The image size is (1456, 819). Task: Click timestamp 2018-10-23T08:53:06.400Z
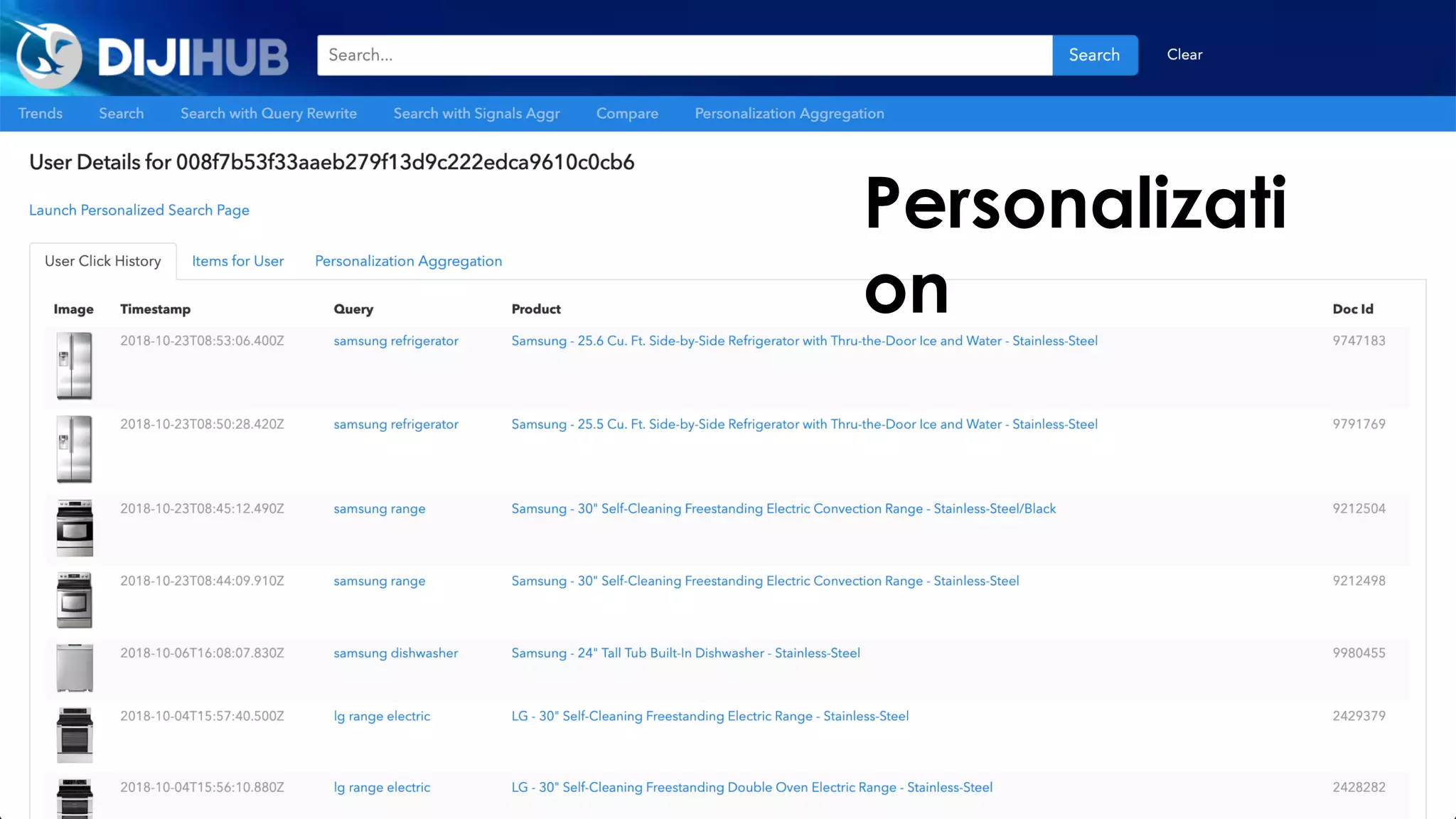click(x=202, y=341)
